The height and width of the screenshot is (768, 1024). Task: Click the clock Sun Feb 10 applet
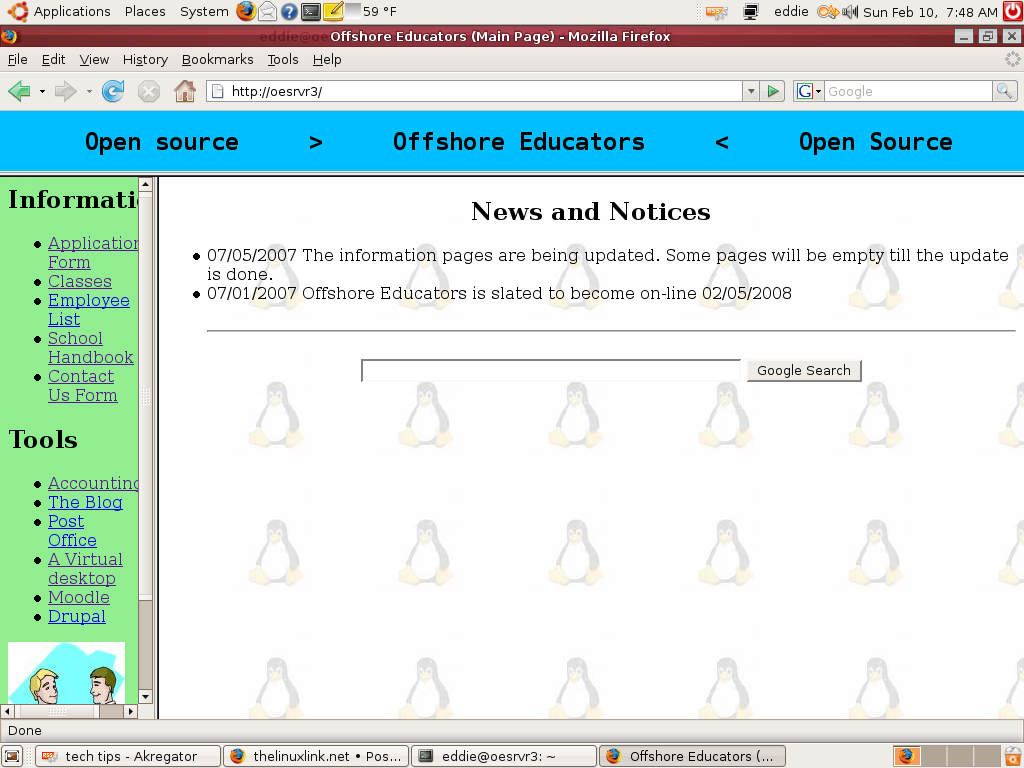[x=930, y=12]
